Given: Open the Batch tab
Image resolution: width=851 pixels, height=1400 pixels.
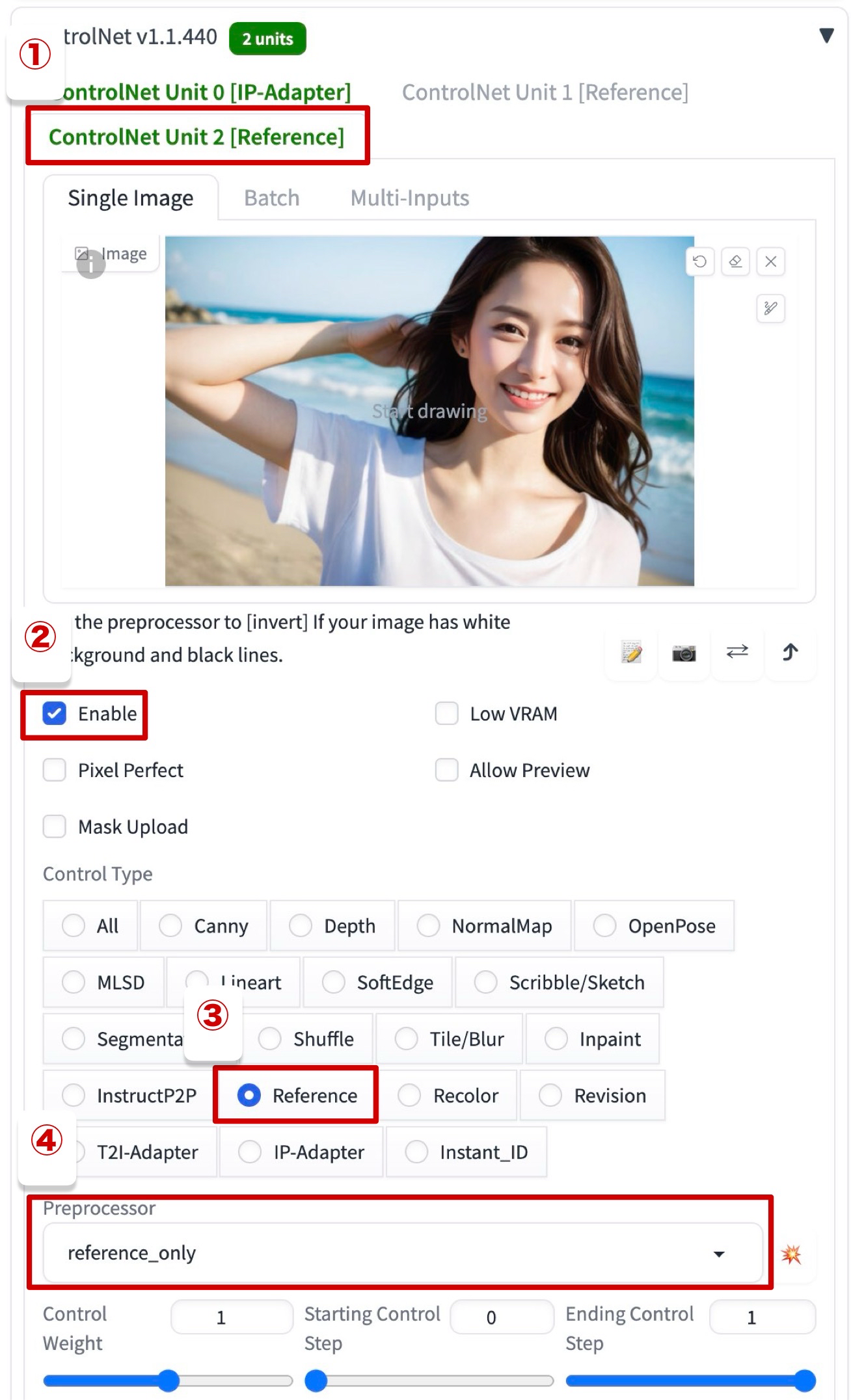Looking at the screenshot, I should click(271, 198).
